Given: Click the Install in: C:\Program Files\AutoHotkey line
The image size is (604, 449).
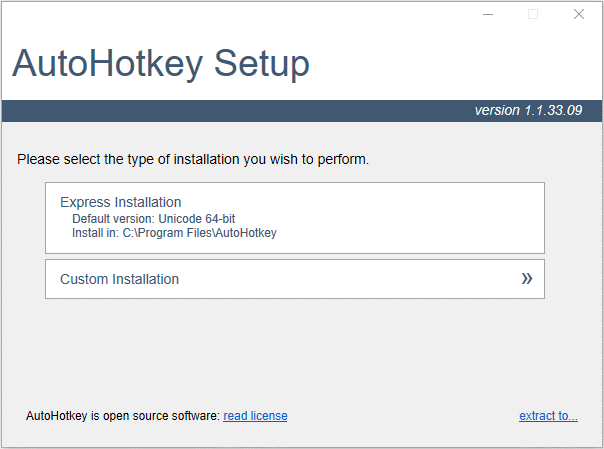Looking at the screenshot, I should 174,233.
